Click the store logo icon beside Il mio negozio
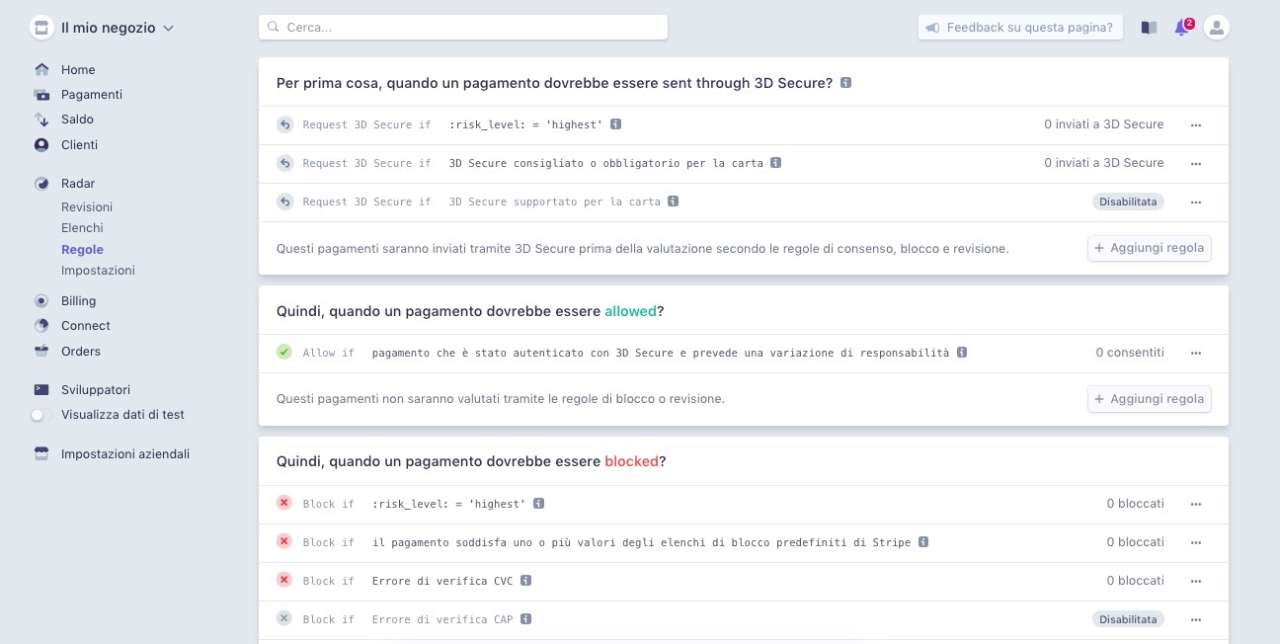The image size is (1280, 644). pyautogui.click(x=41, y=28)
